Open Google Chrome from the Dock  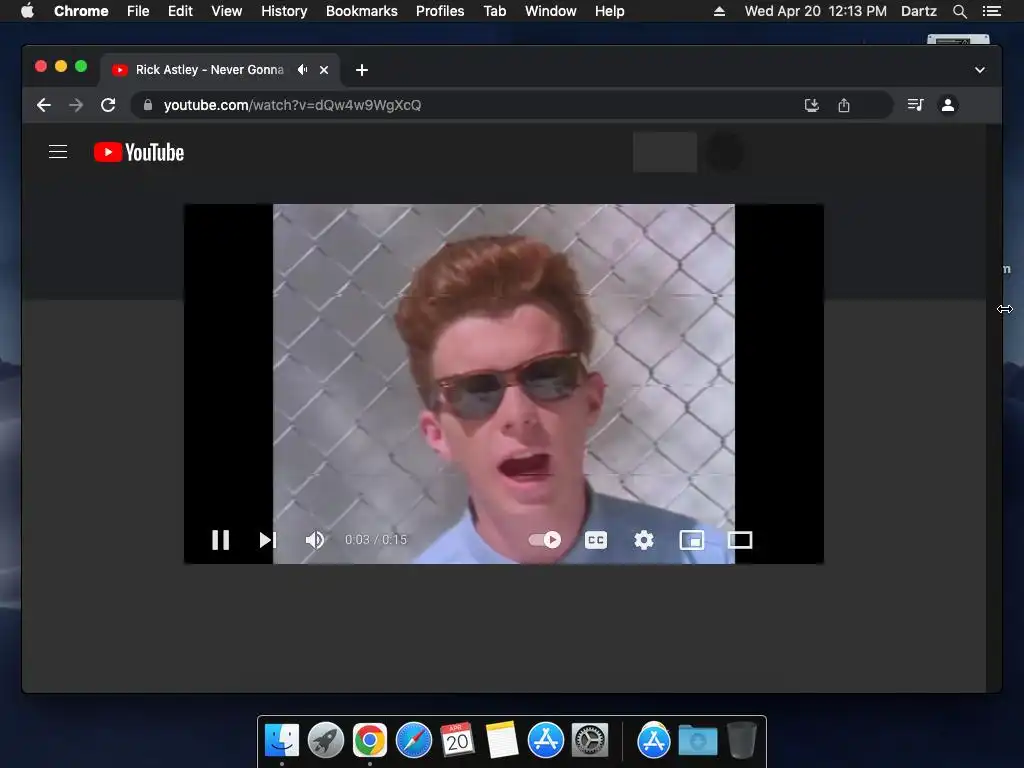[x=370, y=741]
